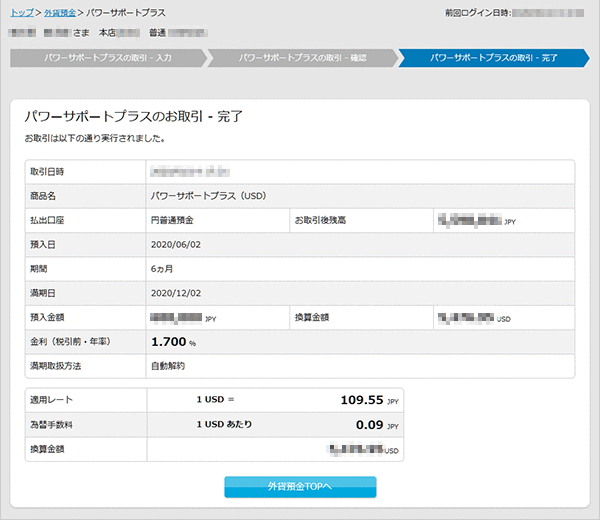Select the 取引 - 入力 step tab
The image size is (600, 520).
coord(106,58)
